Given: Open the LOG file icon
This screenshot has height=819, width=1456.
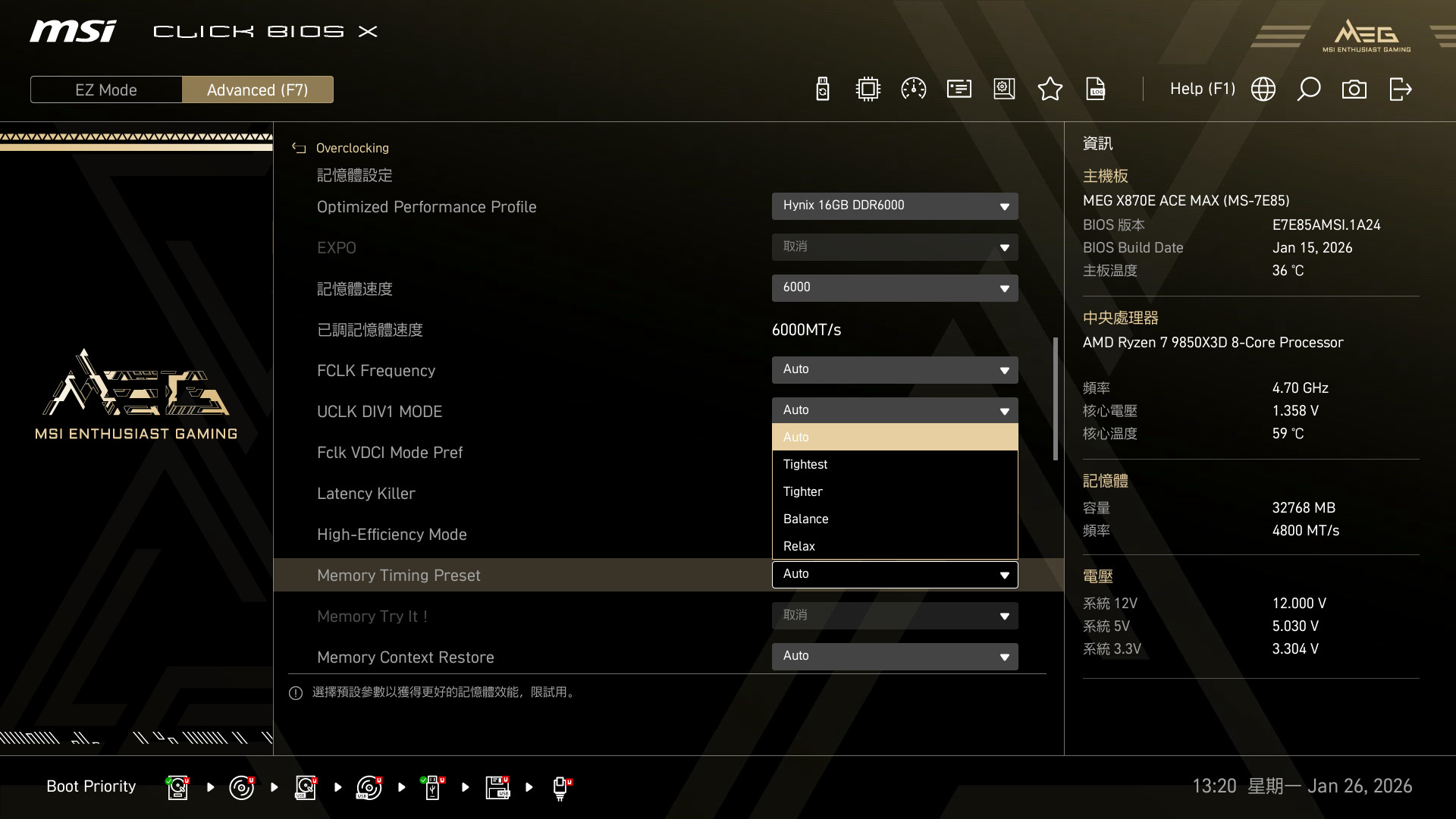Looking at the screenshot, I should pyautogui.click(x=1096, y=89).
